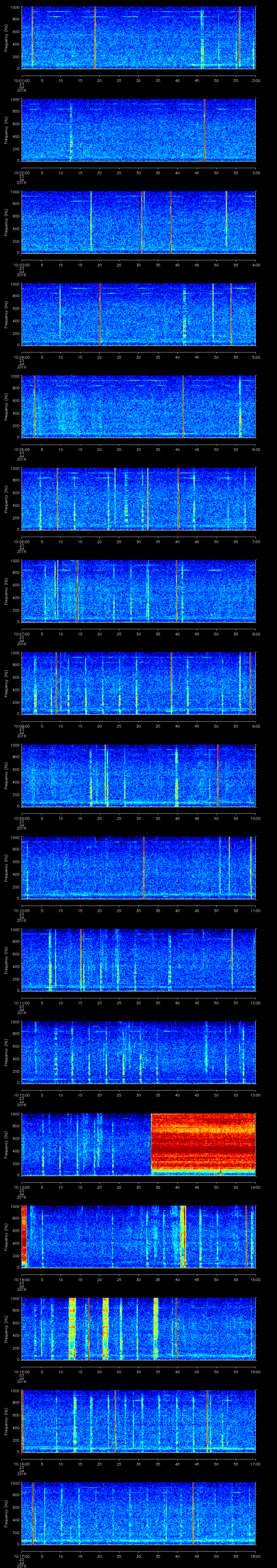
Task: Click the spectrogram panel starting at 10:10:00
Action: point(138,868)
